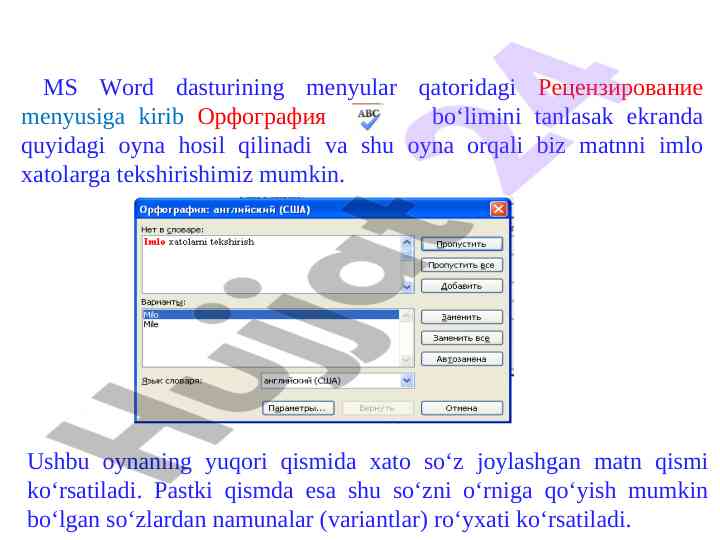Click the ABC spell check icon
The image size is (720, 540).
(x=369, y=118)
